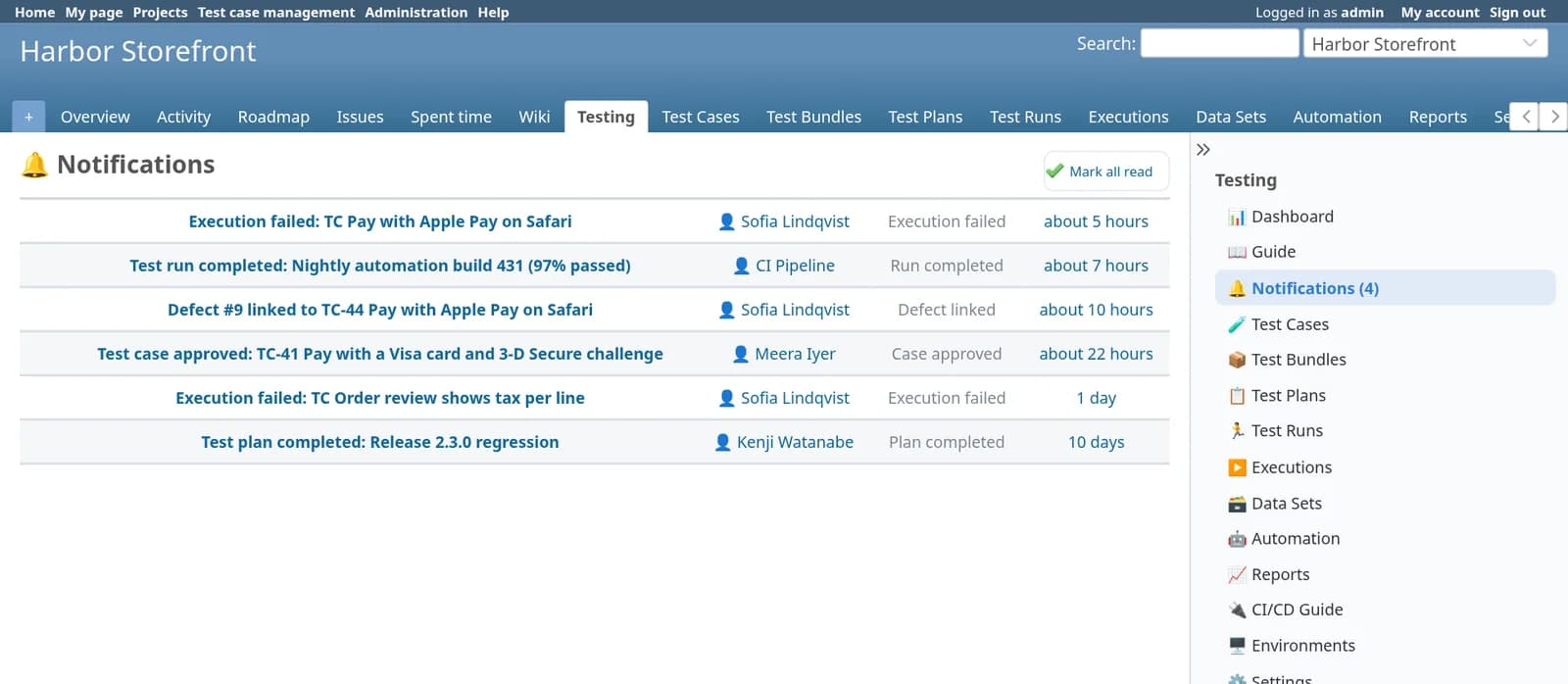This screenshot has height=684, width=1568.
Task: Open the Test Bundles tab
Action: [813, 117]
